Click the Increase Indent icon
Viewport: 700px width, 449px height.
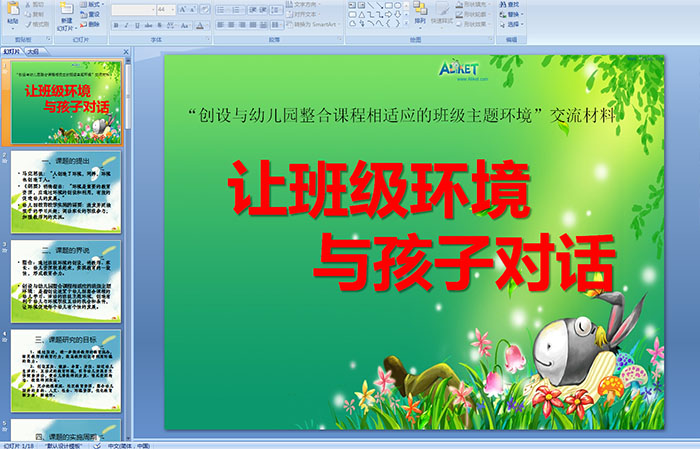(262, 9)
